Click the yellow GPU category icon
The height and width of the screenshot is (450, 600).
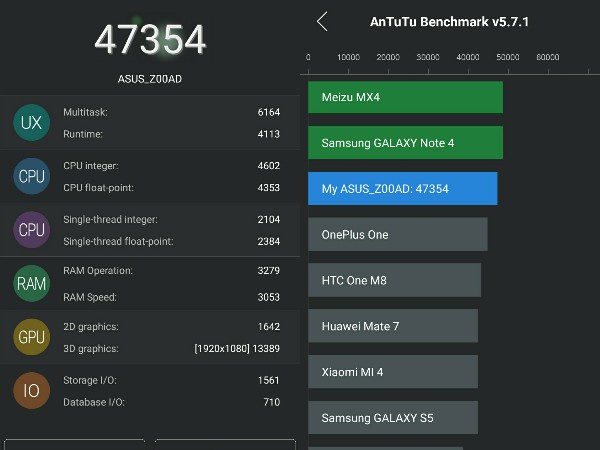click(31, 337)
